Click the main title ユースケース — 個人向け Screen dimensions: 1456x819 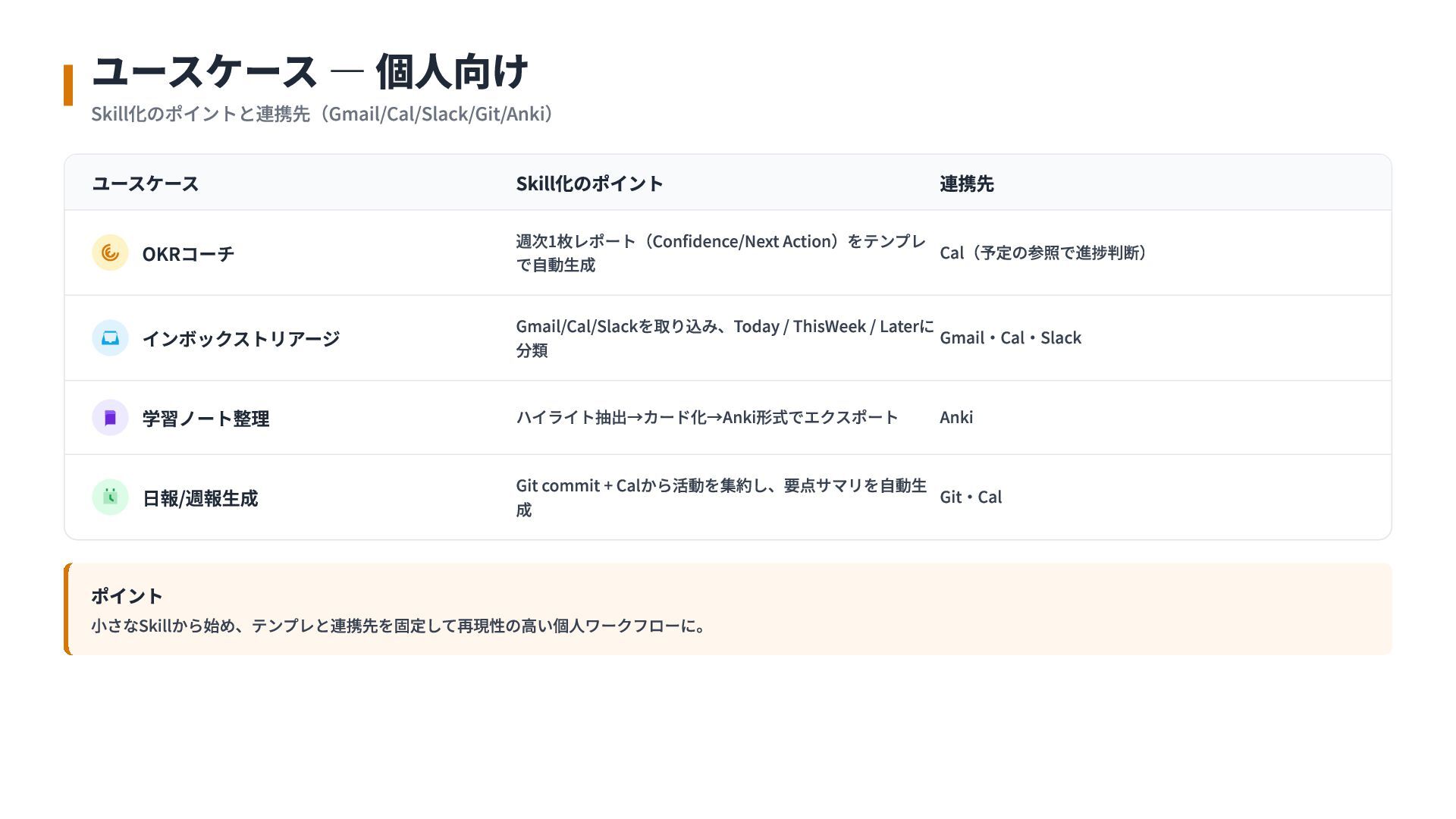(309, 72)
